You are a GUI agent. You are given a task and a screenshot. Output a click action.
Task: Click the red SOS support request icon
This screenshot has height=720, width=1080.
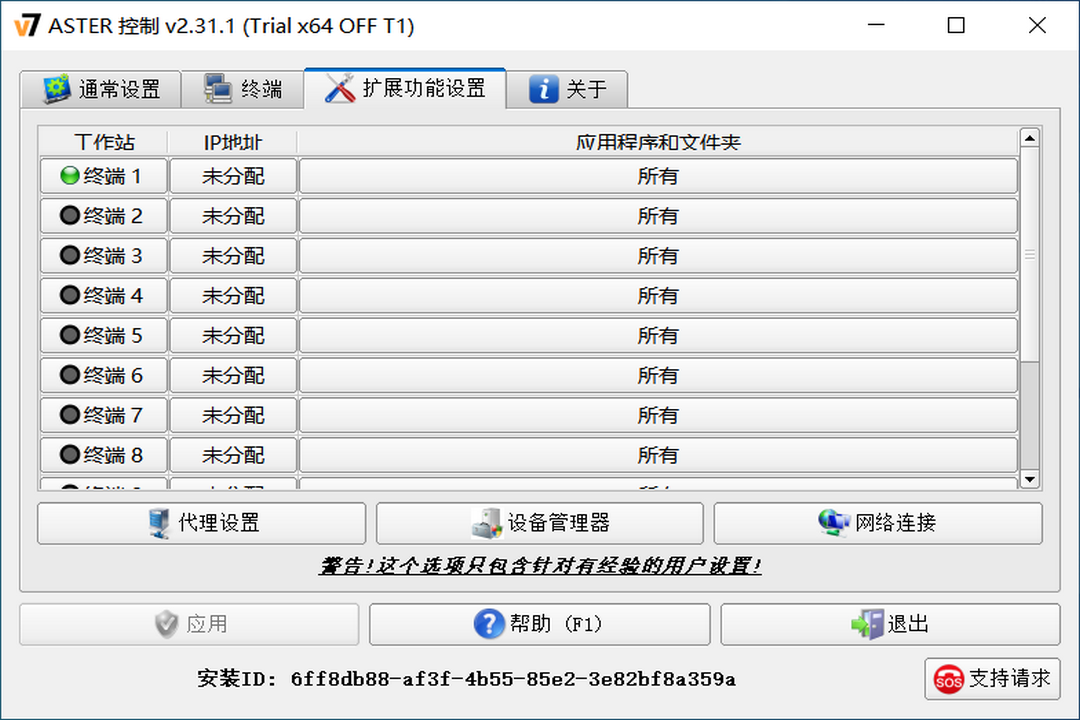950,679
